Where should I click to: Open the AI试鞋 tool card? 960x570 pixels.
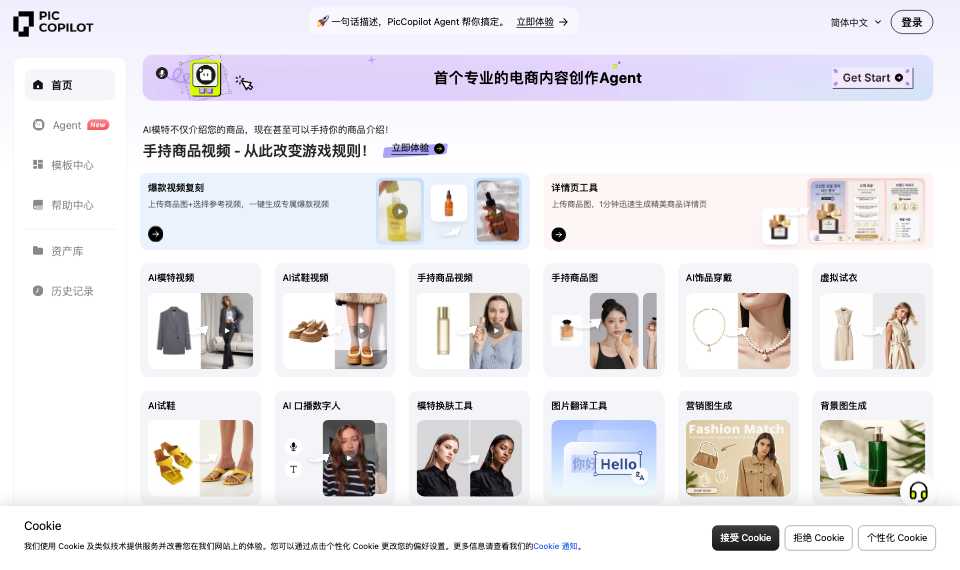(x=200, y=448)
